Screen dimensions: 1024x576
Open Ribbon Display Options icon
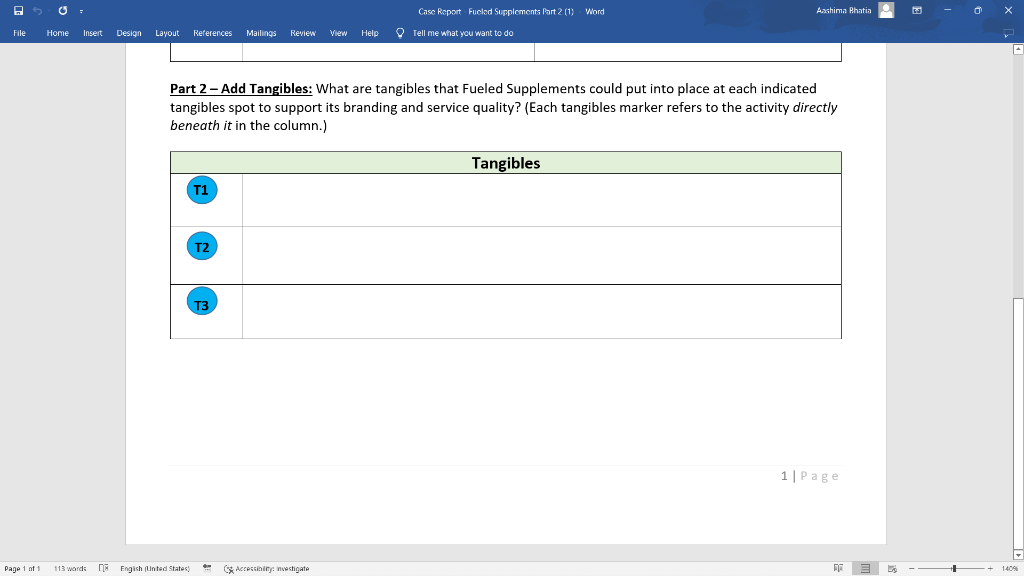pyautogui.click(x=917, y=10)
